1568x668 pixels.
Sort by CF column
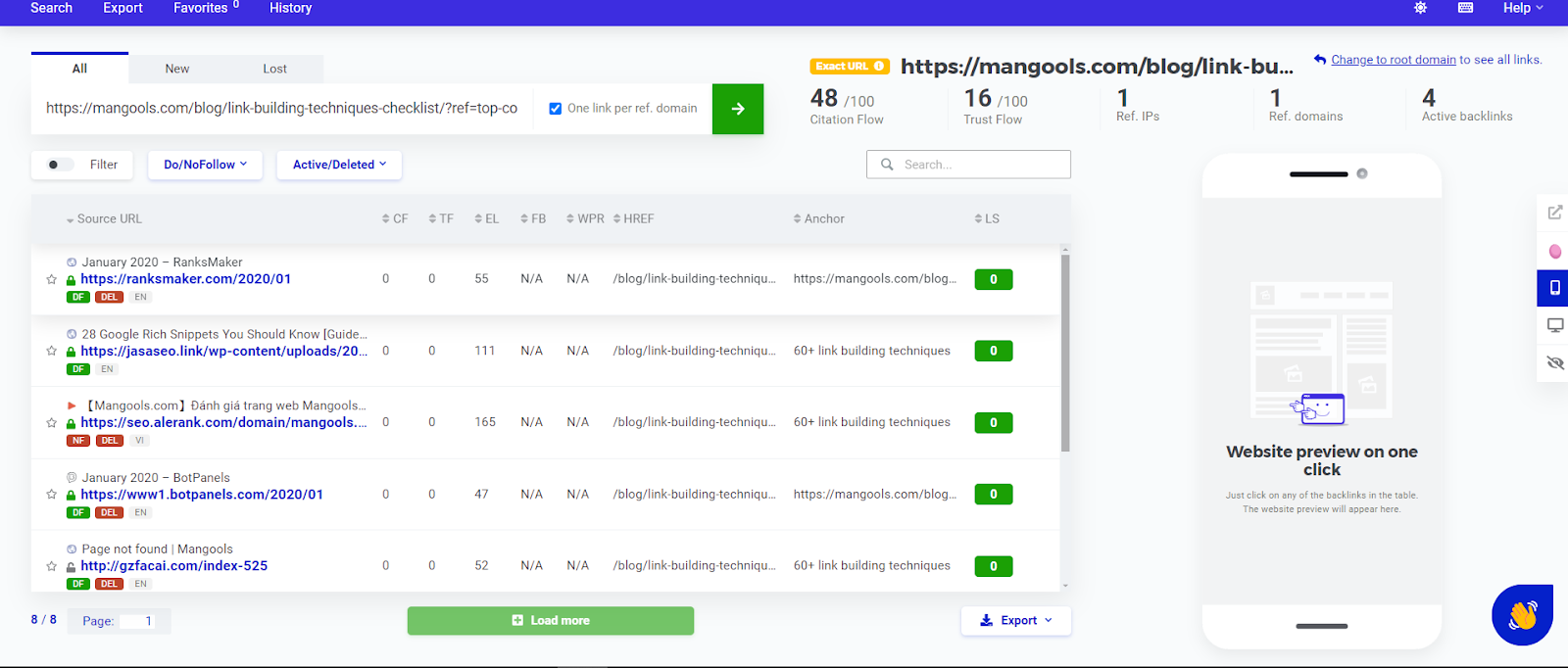point(395,219)
